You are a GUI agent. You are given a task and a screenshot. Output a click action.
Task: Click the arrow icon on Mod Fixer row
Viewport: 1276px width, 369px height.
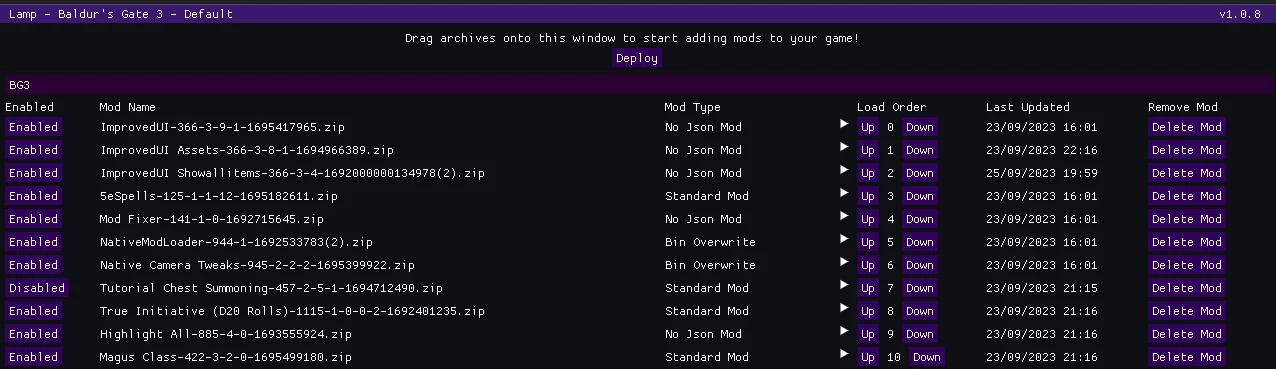coord(844,216)
